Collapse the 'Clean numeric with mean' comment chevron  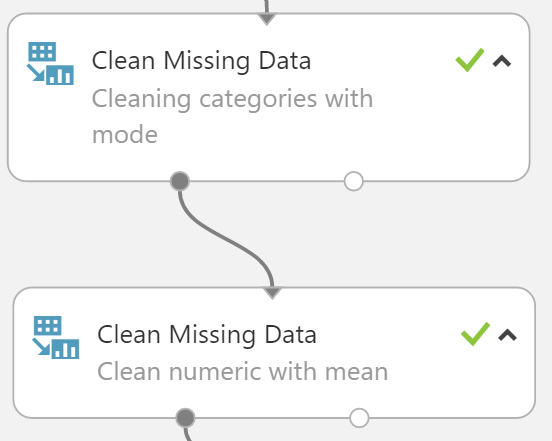click(x=507, y=335)
